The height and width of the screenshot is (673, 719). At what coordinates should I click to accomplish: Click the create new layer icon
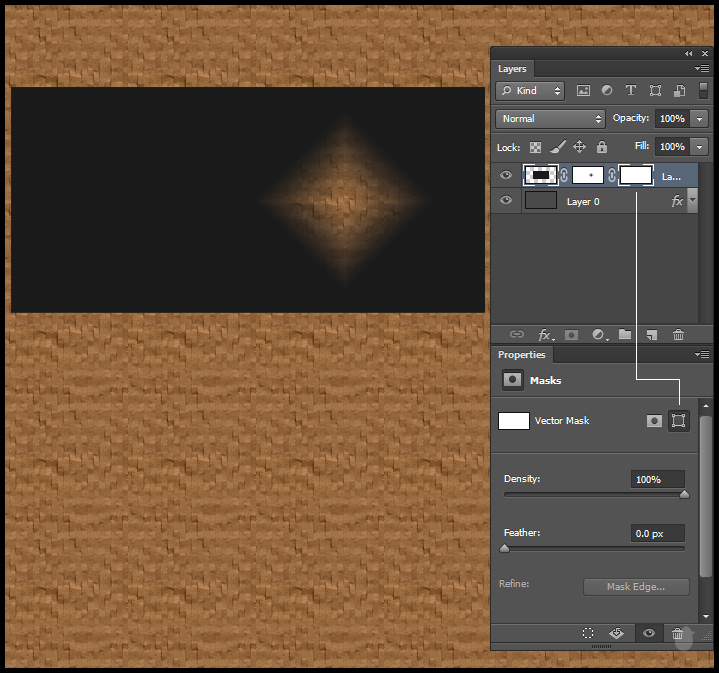coord(651,335)
